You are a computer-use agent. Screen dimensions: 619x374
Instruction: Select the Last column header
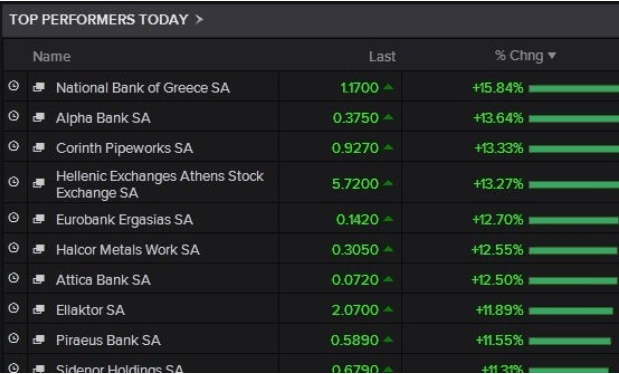[x=382, y=56]
